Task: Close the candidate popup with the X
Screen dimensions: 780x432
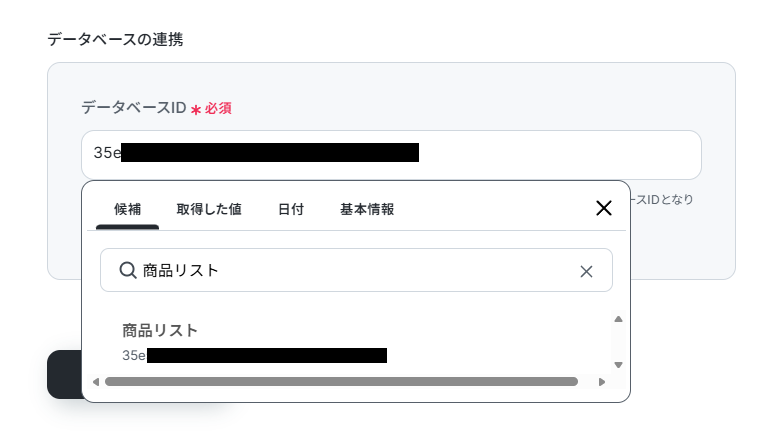Action: pos(603,208)
